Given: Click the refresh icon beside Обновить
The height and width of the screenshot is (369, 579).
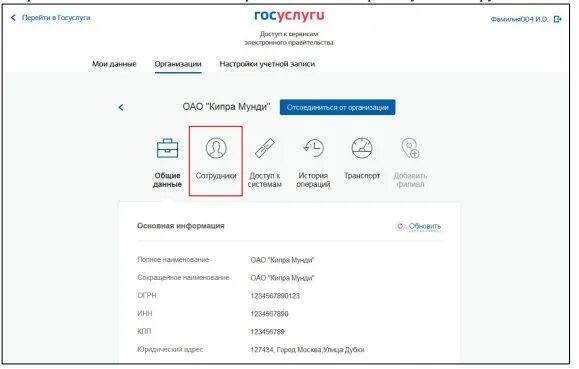Looking at the screenshot, I should 400,226.
